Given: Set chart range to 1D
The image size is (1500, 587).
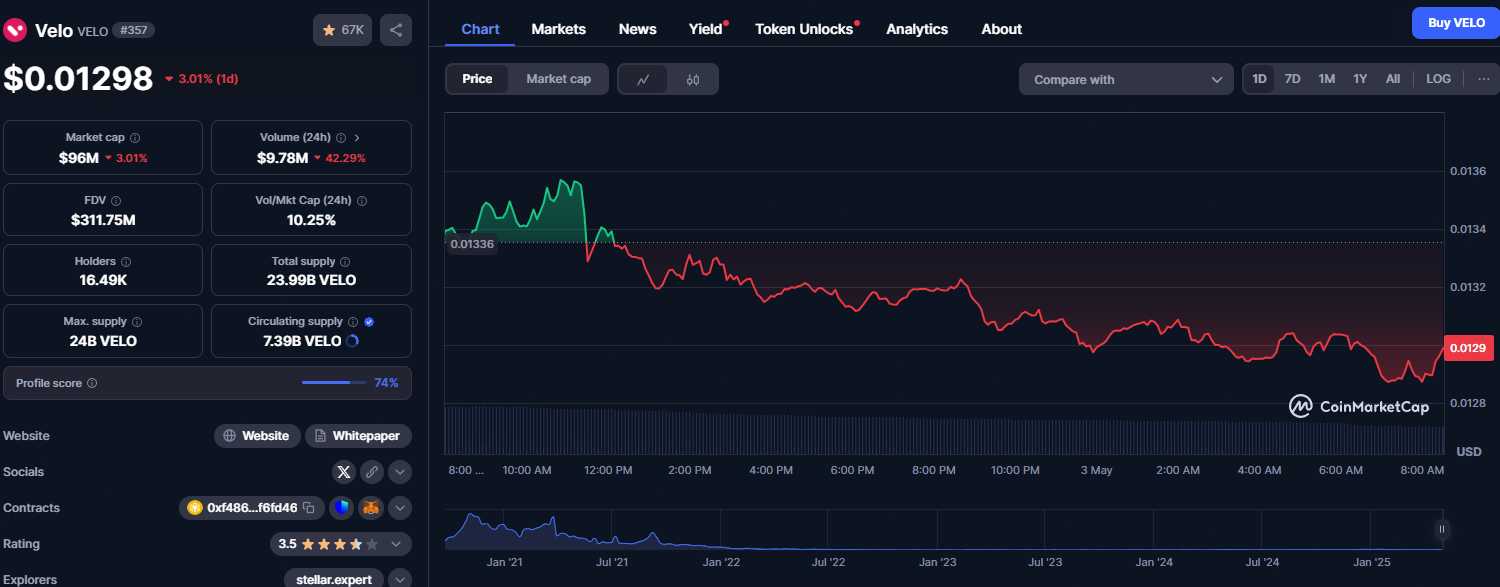Looking at the screenshot, I should (x=1260, y=79).
